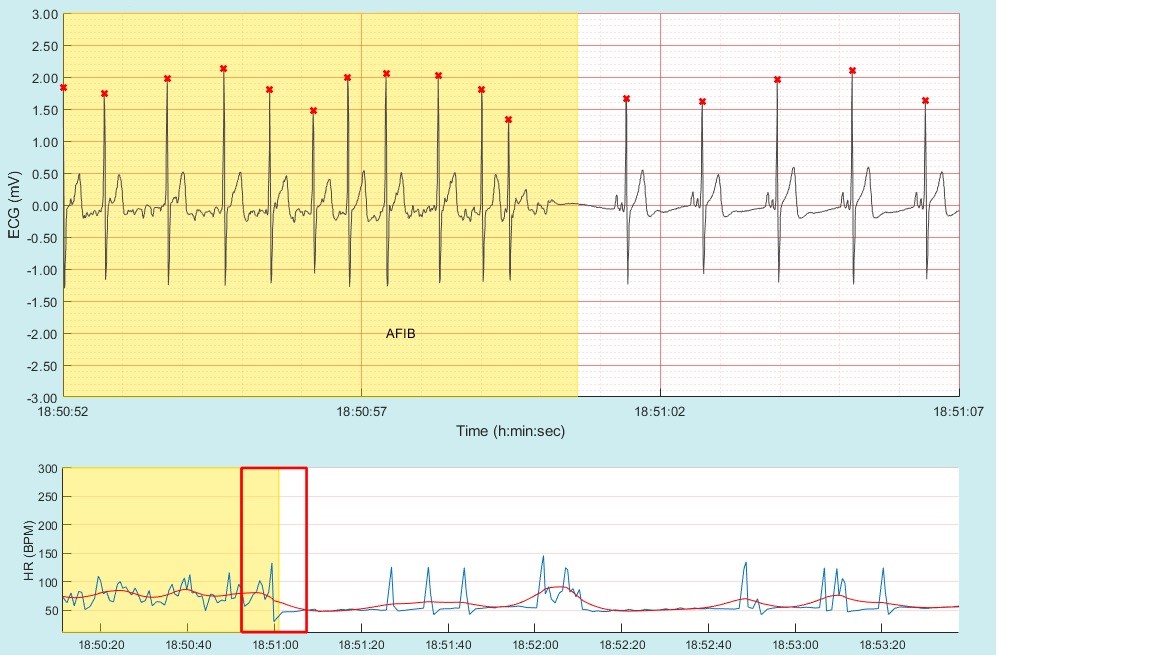Screen dimensions: 1152x655
Task: Select the rightmost R-peak marker on ECG plot
Action: pos(925,101)
